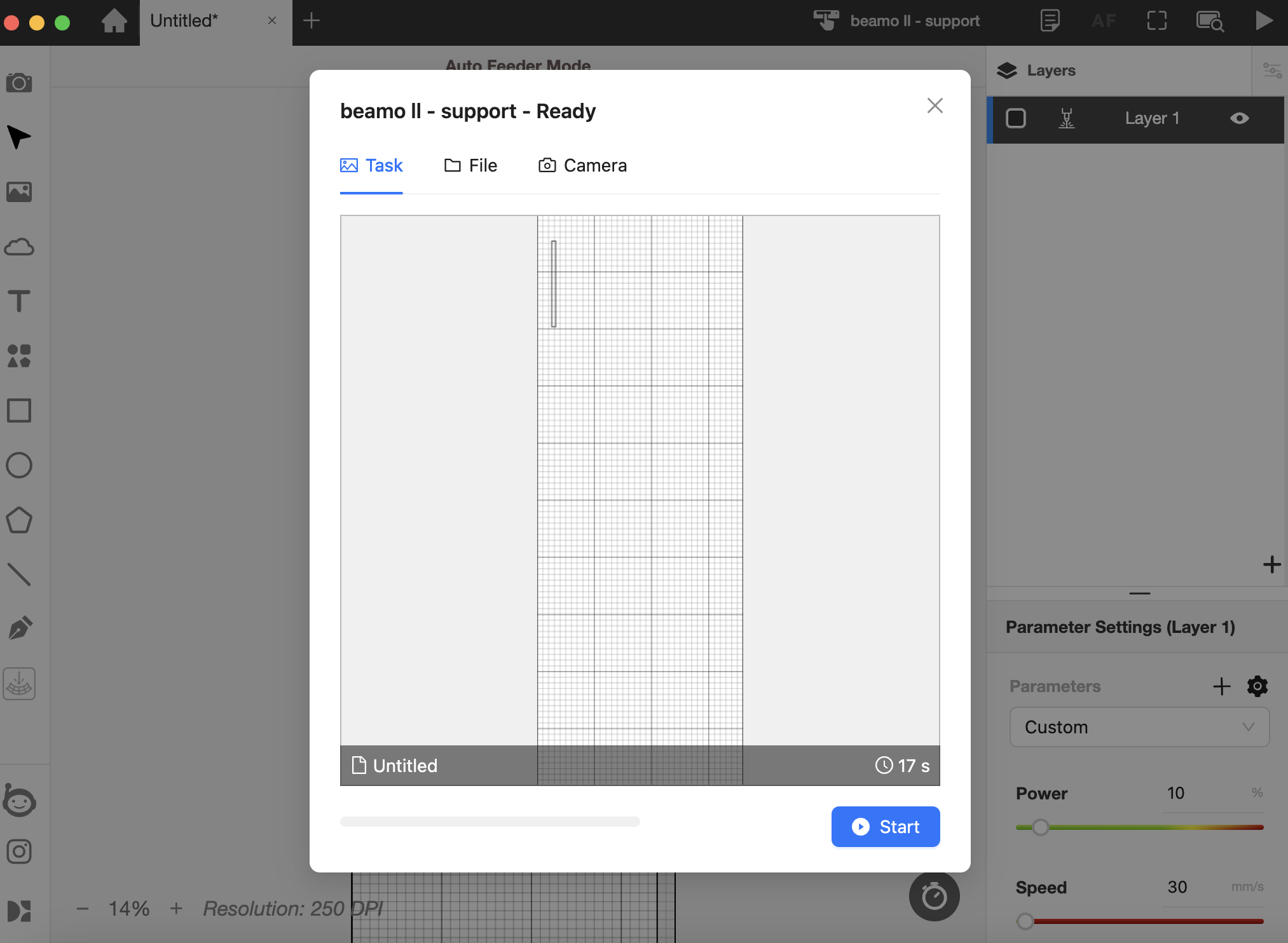Choose the image import tool
Image resolution: width=1288 pixels, height=943 pixels.
pyautogui.click(x=19, y=192)
